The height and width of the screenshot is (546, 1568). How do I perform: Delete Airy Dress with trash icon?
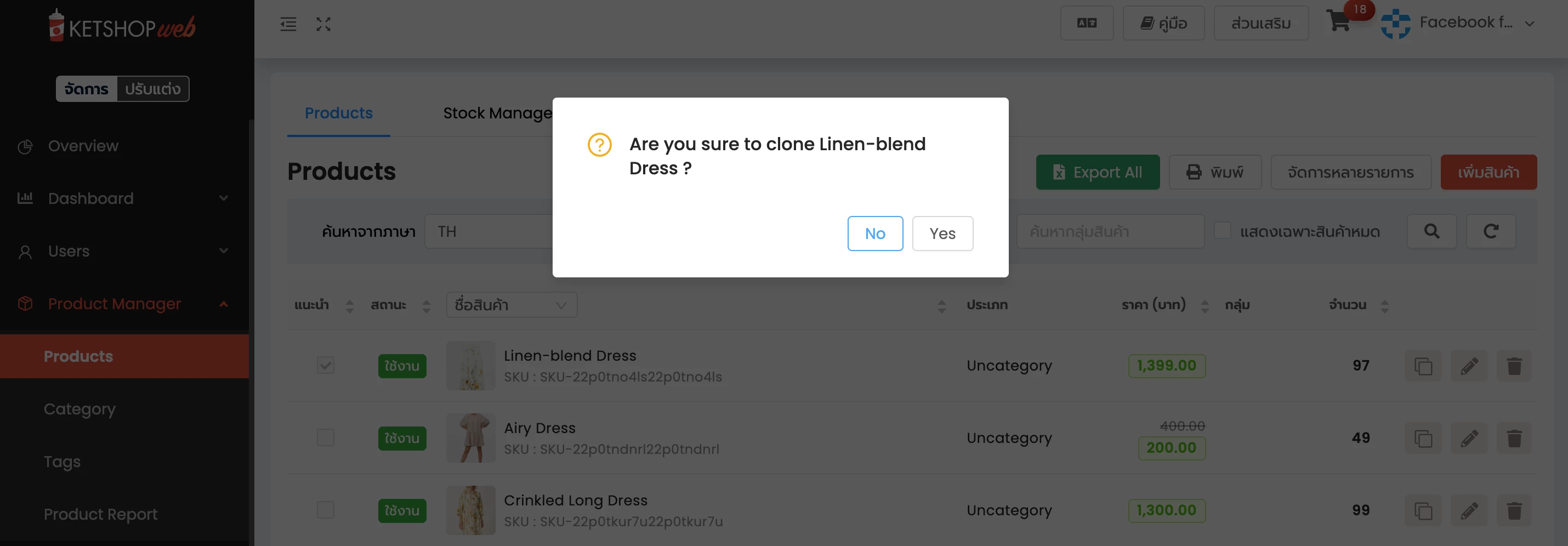1514,438
